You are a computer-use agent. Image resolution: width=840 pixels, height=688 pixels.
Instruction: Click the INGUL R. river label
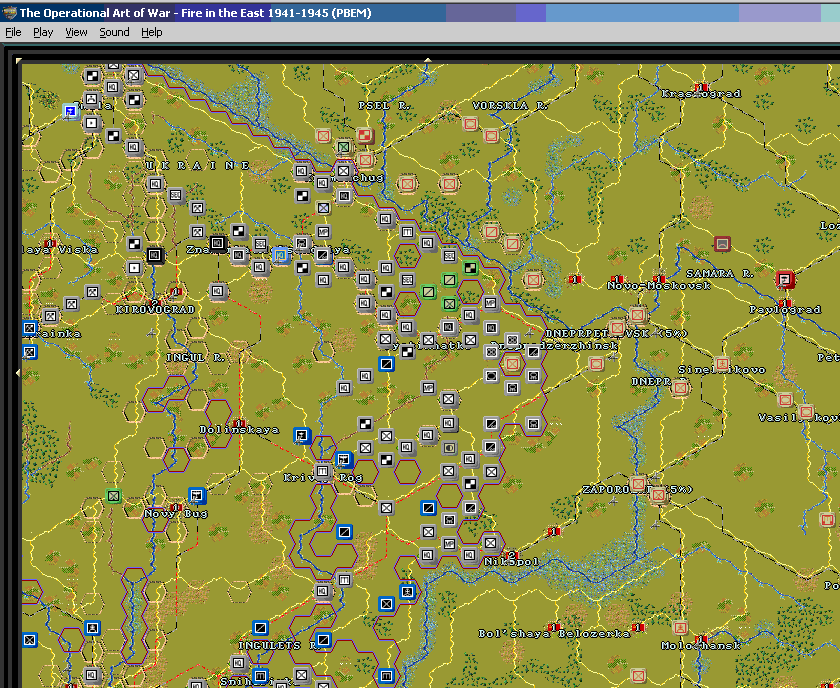coord(196,357)
